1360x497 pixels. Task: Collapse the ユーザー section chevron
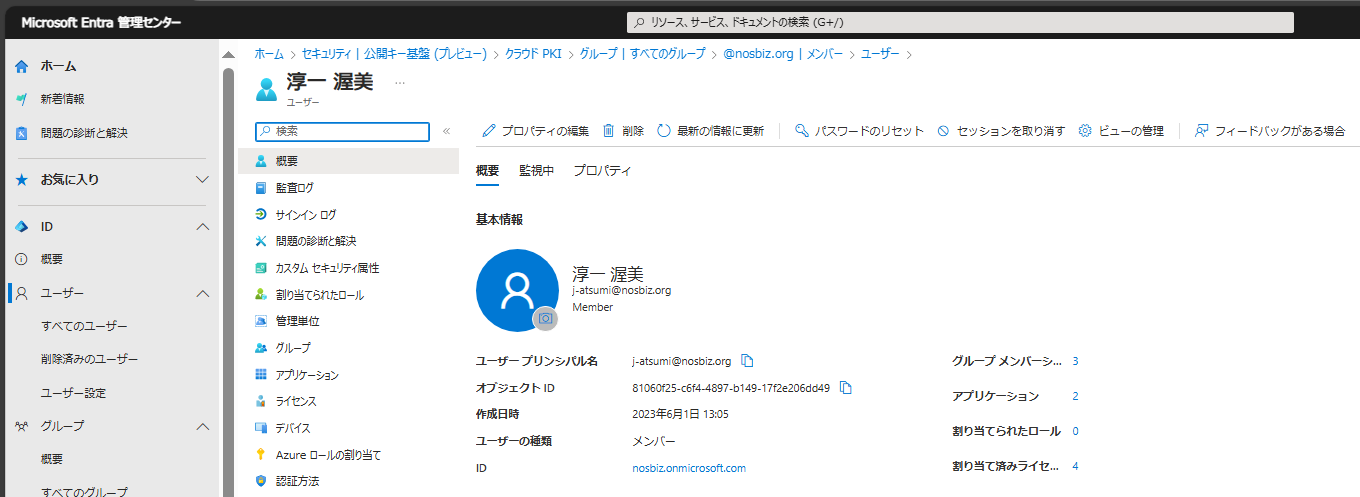click(202, 294)
